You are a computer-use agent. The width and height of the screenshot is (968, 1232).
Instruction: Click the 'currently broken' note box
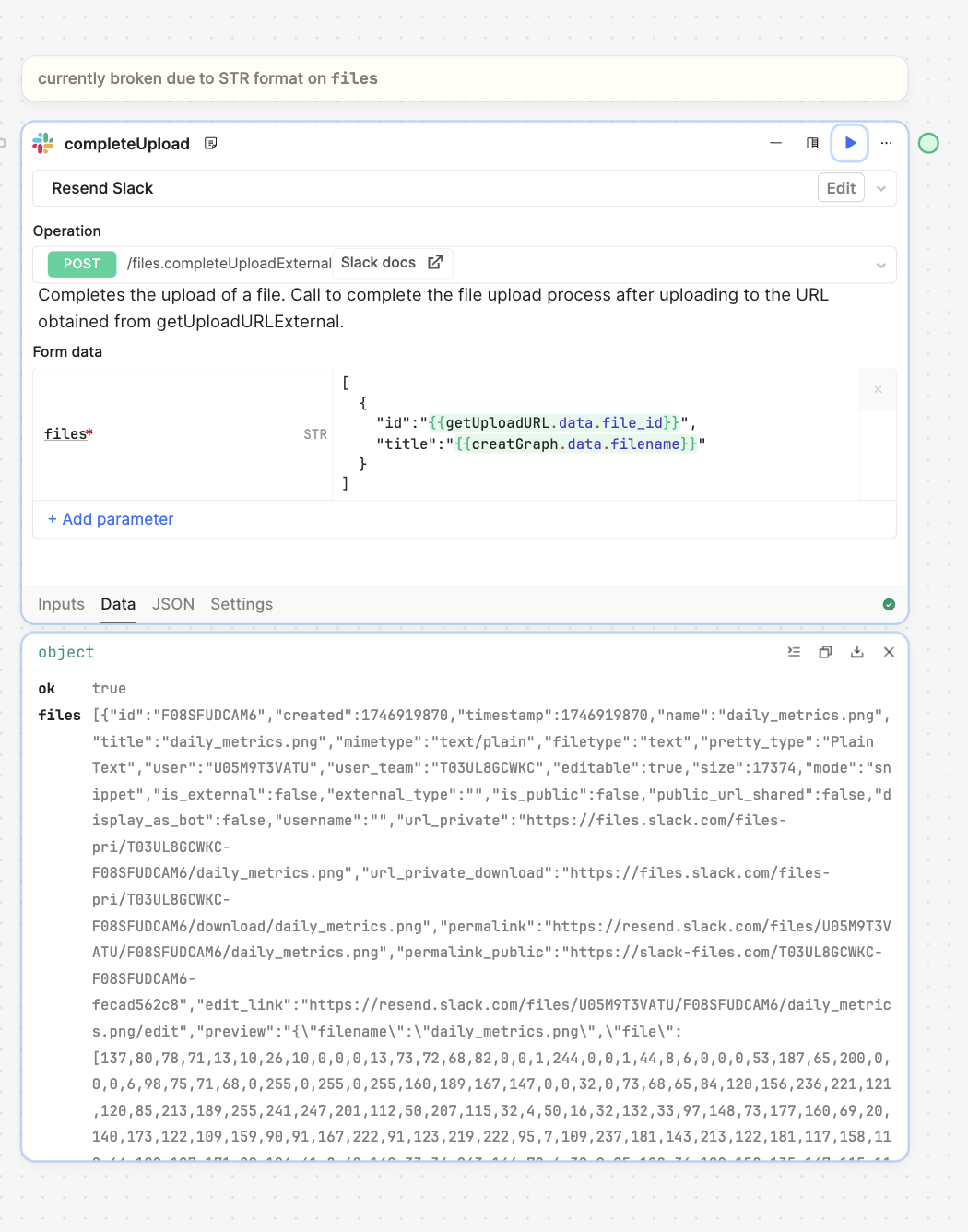[465, 78]
